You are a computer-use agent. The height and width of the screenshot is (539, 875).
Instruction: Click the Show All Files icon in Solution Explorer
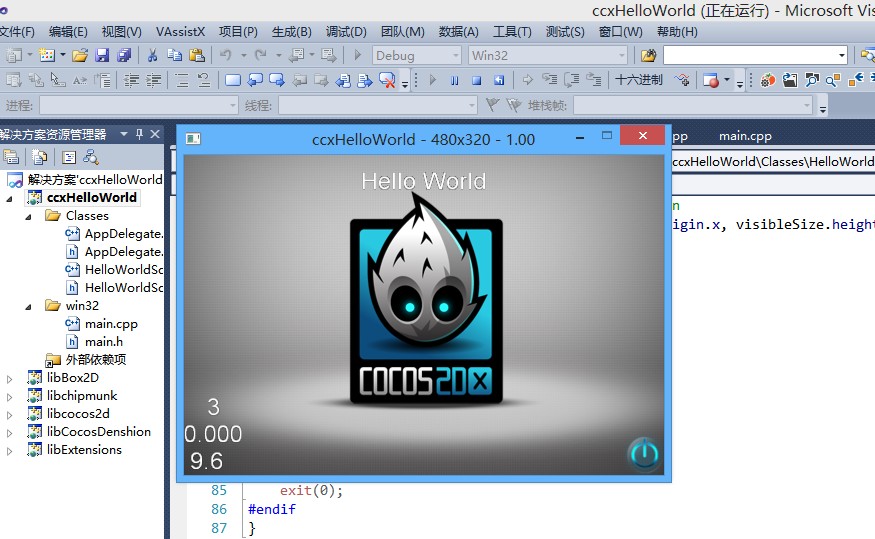(x=39, y=157)
